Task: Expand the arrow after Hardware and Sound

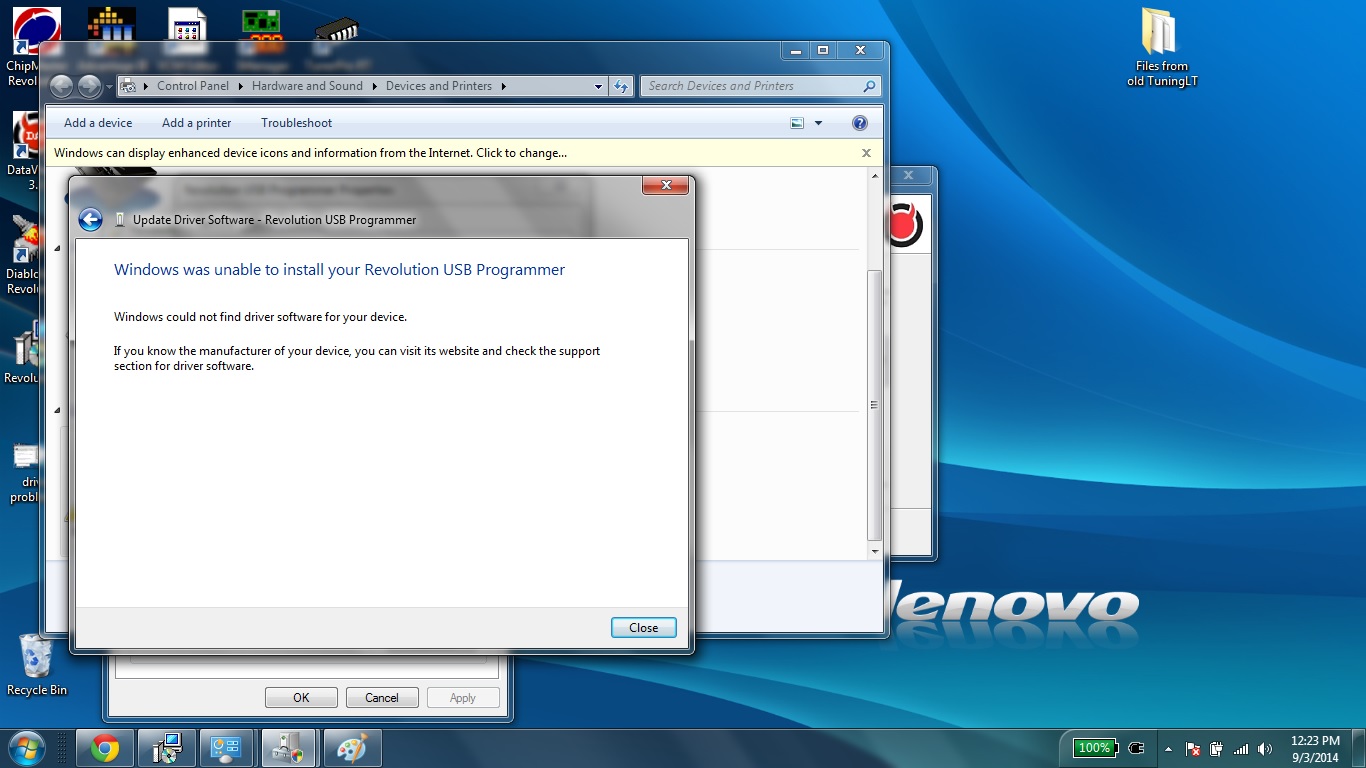Action: 375,86
